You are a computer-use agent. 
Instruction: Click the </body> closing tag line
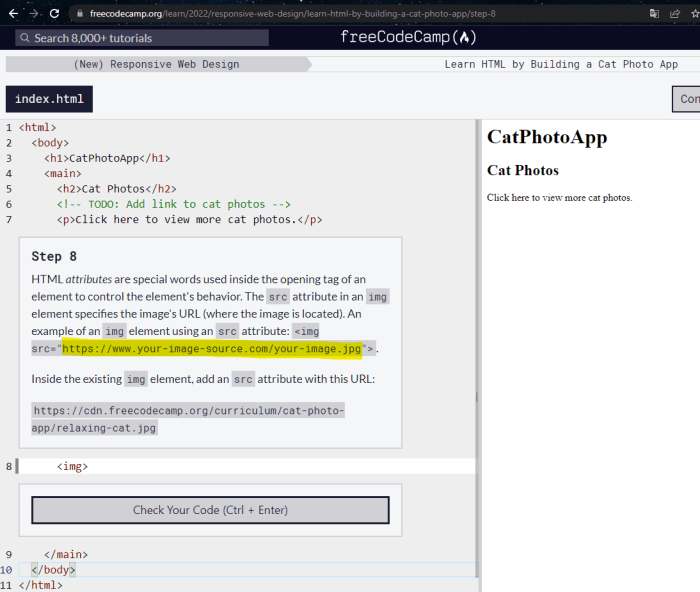(x=54, y=570)
